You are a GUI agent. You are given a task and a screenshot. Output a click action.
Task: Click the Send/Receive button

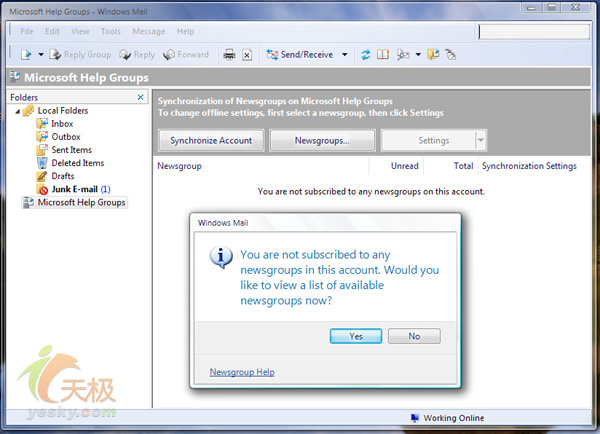[300, 55]
